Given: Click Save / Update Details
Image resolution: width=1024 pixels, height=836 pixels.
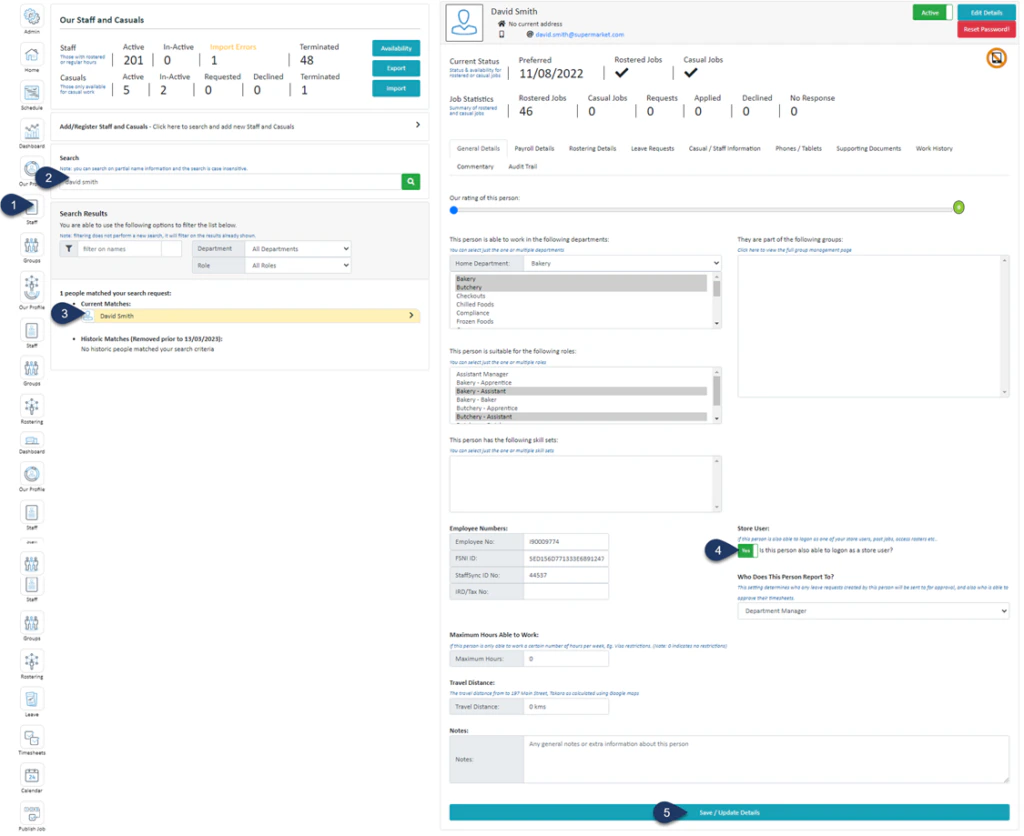Looking at the screenshot, I should click(x=729, y=813).
